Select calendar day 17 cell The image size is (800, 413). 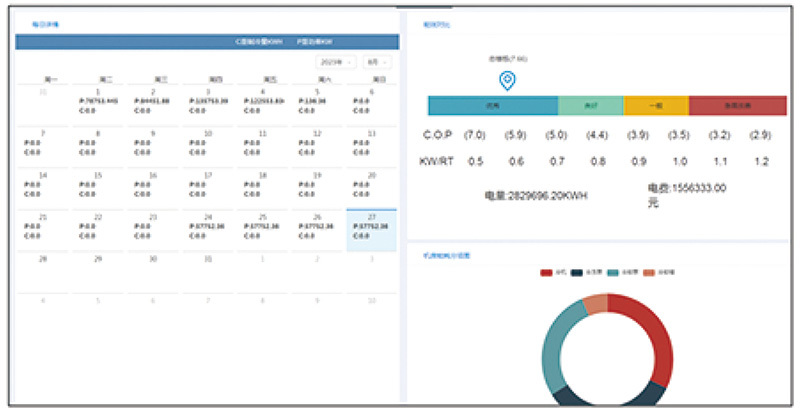click(x=207, y=188)
